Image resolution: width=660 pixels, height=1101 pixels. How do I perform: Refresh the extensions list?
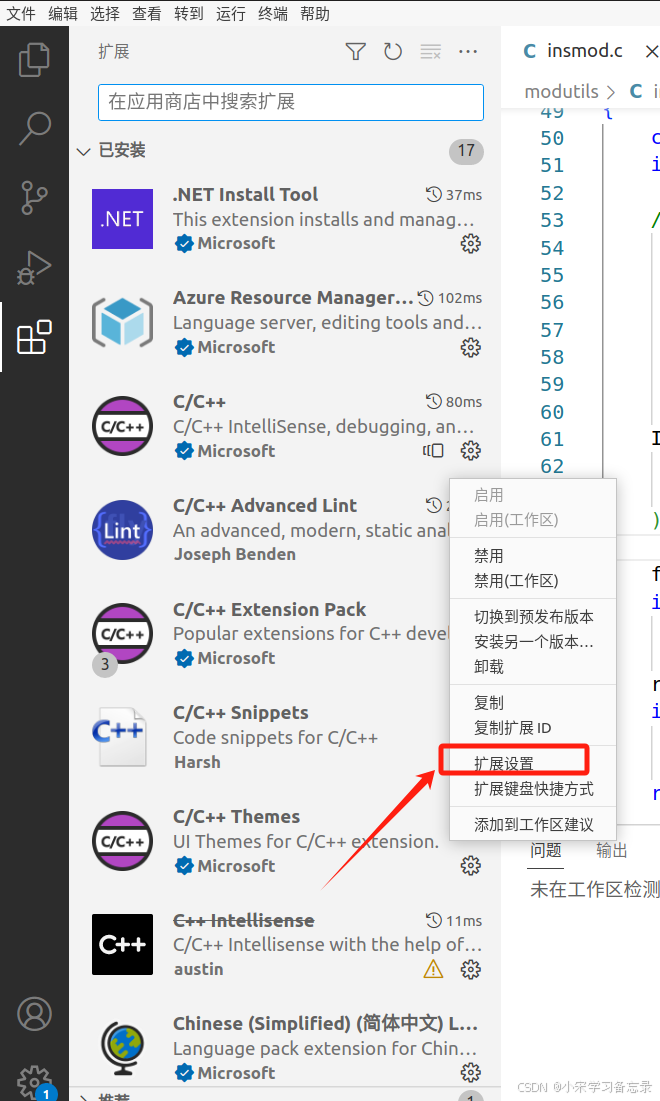point(392,51)
